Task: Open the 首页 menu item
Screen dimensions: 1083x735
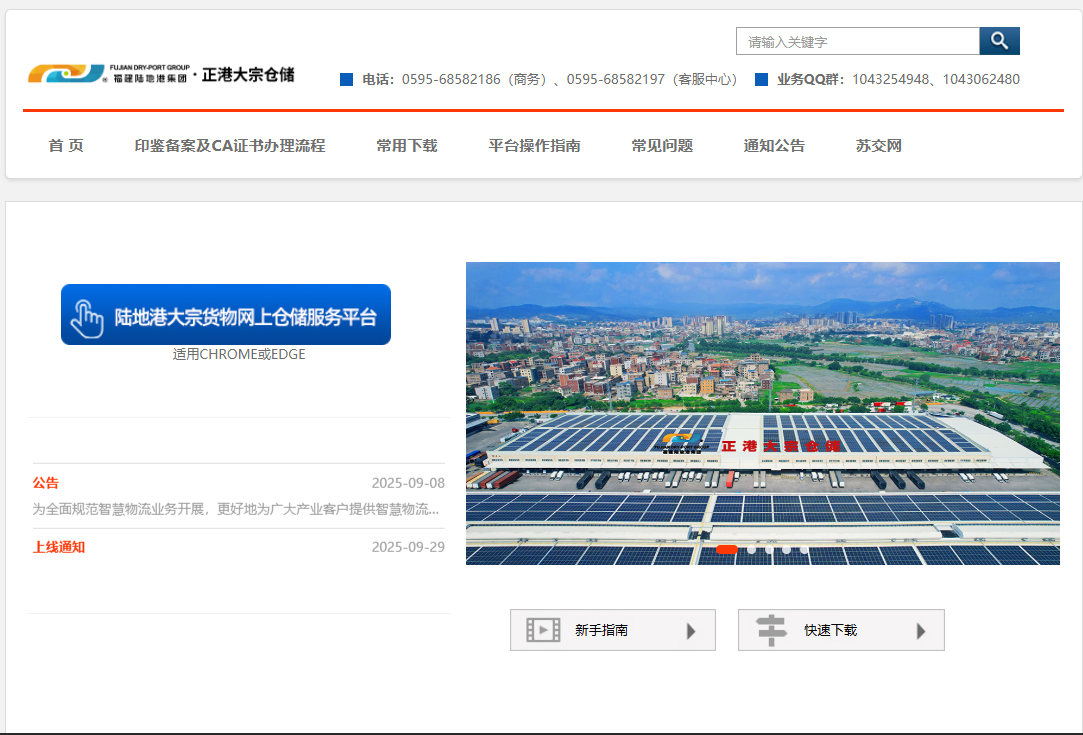Action: pos(66,146)
